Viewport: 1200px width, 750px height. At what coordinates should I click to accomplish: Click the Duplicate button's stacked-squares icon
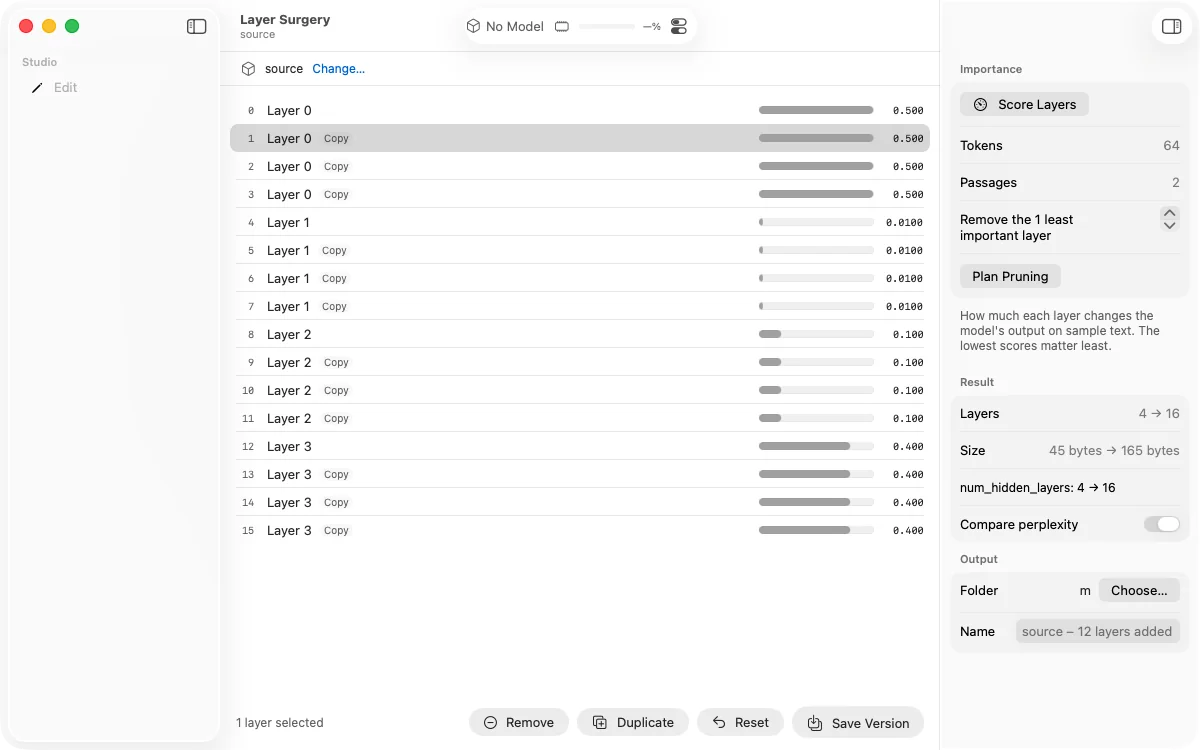coord(600,723)
